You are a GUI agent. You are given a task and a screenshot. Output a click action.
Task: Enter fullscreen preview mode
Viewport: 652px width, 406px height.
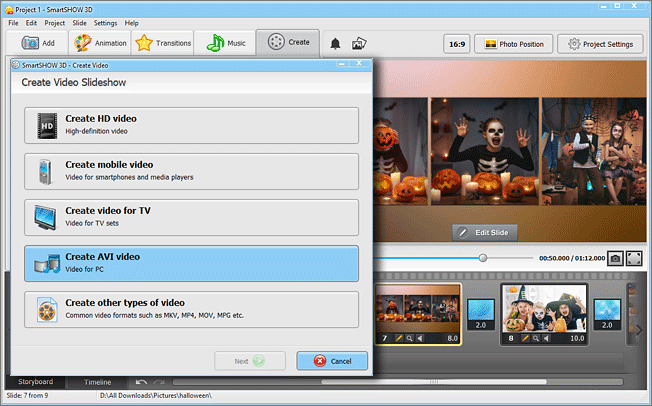click(634, 258)
